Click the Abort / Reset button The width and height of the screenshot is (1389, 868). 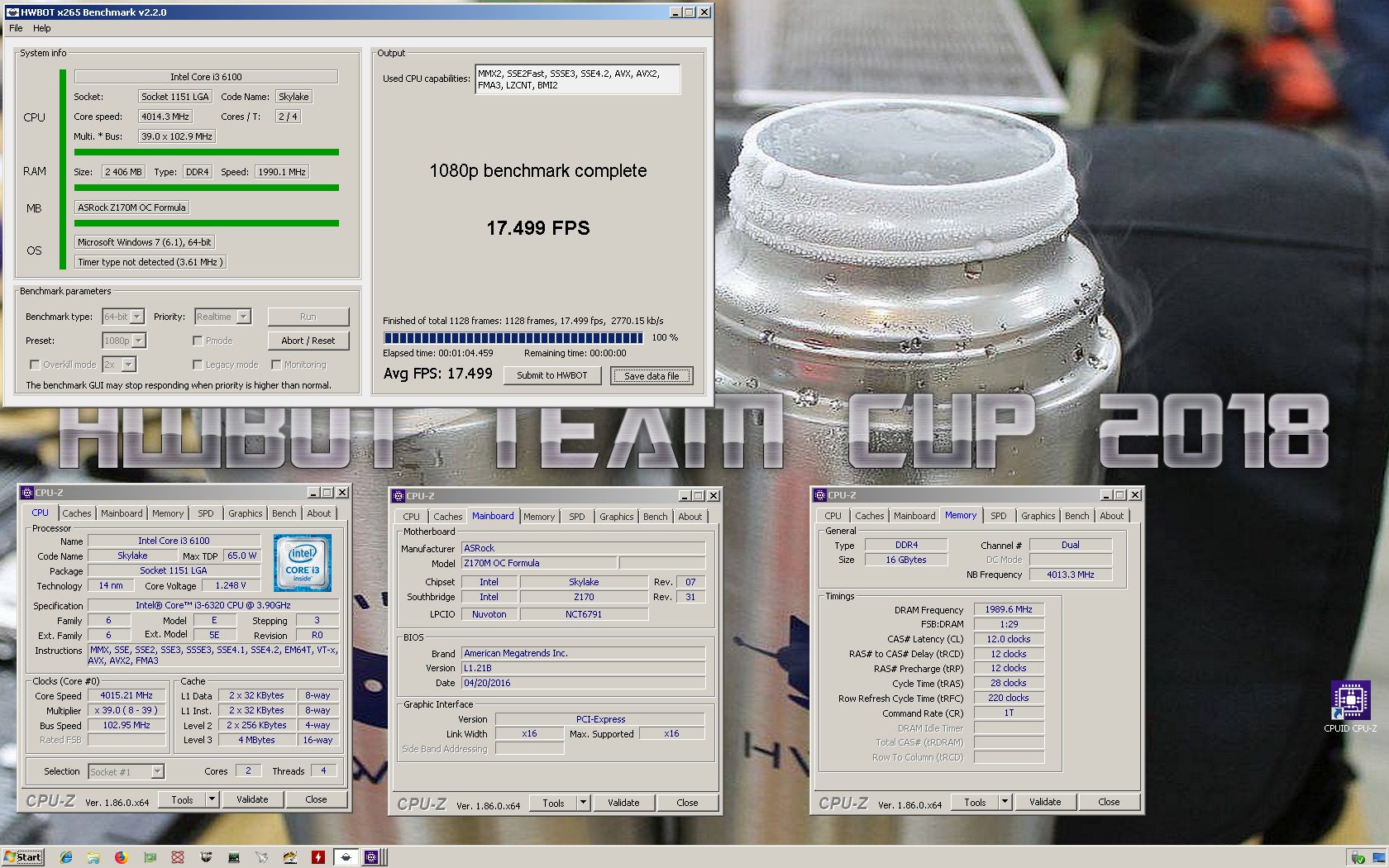pos(308,341)
